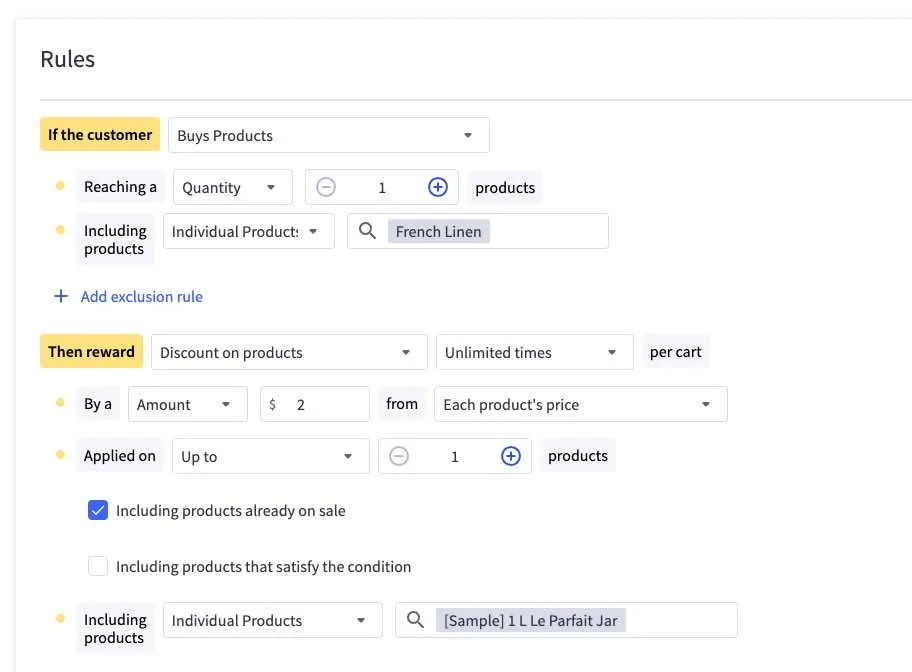
Task: Click the plus icon to increase condition quantity
Action: tap(438, 187)
